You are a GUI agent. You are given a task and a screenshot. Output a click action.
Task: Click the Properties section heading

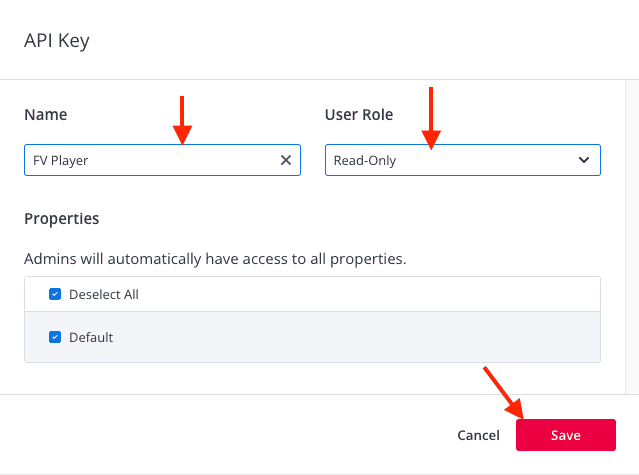coord(62,219)
